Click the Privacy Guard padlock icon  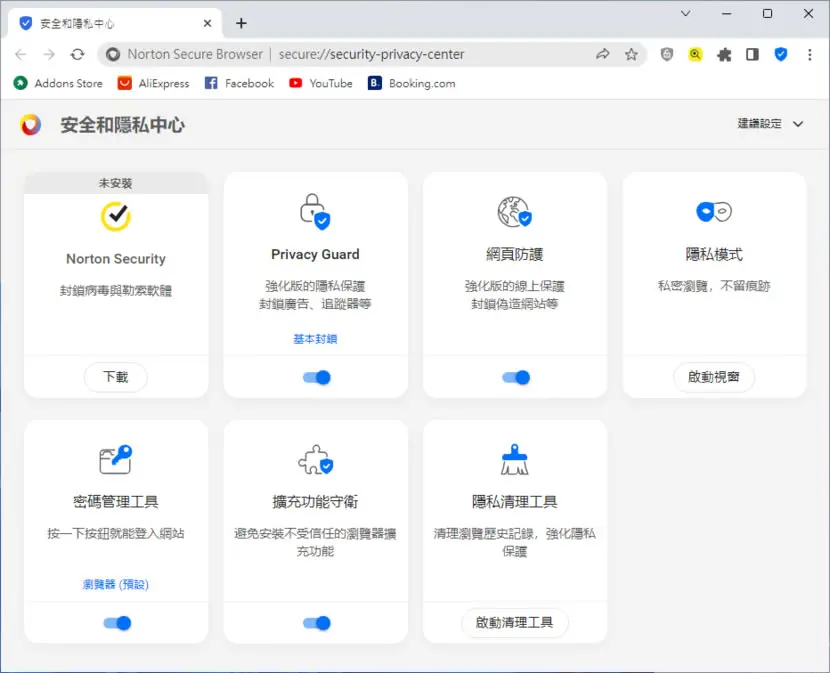tap(315, 212)
